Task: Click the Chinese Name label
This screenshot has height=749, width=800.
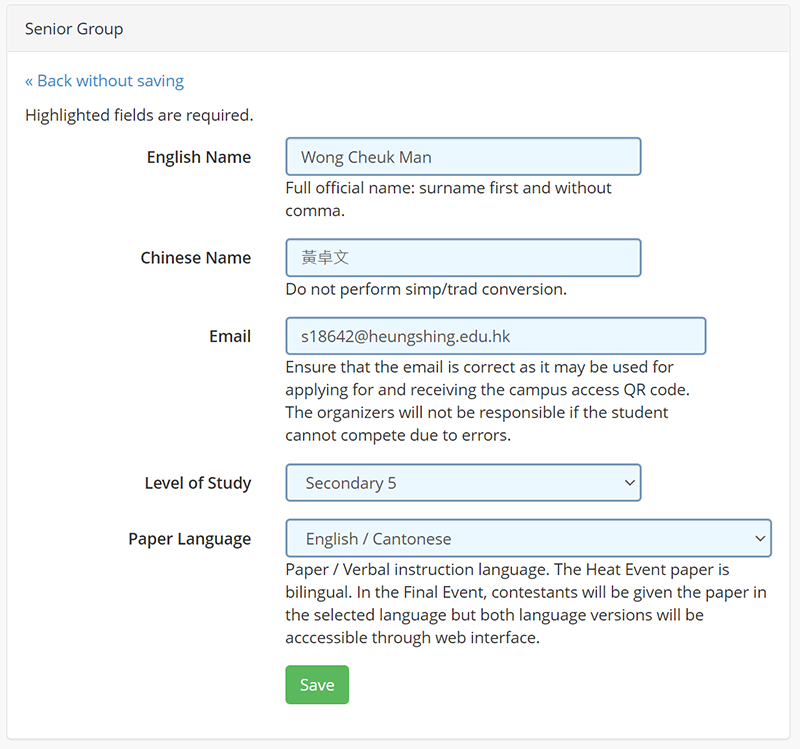Action: (195, 258)
